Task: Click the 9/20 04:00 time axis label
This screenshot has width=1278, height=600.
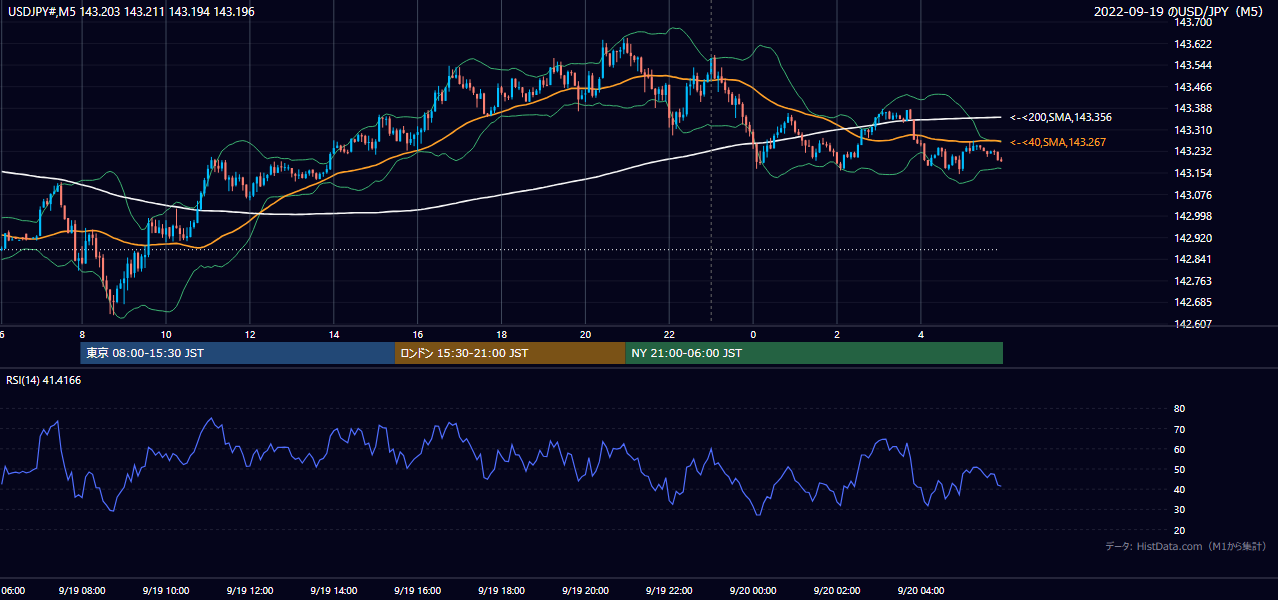Action: 922,591
